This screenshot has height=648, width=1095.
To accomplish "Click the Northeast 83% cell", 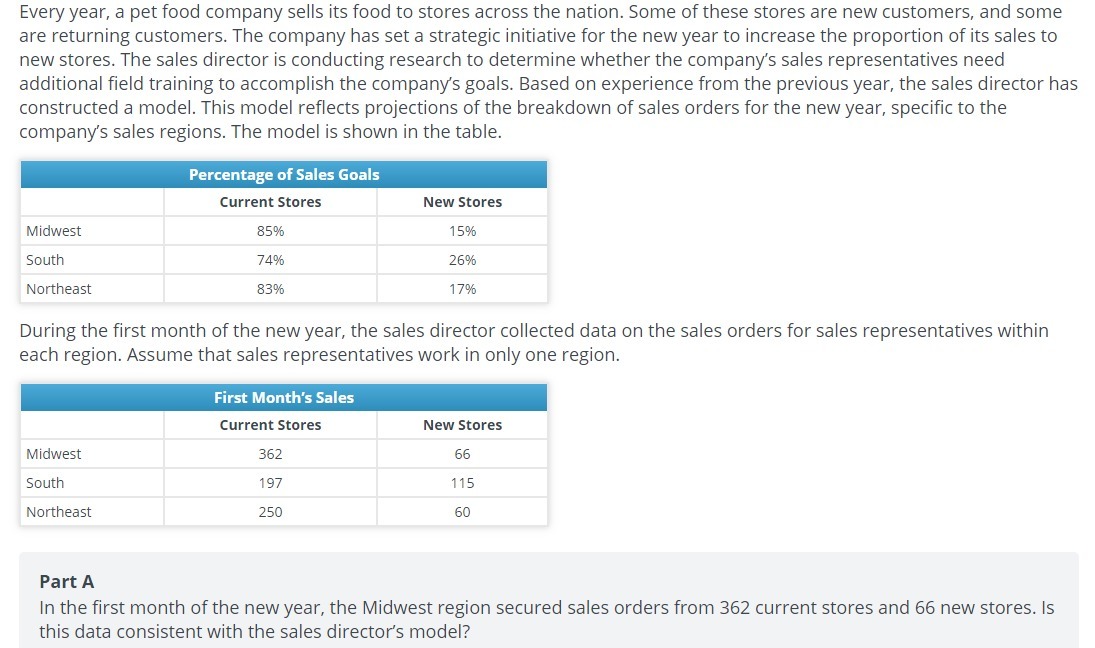I will (270, 289).
